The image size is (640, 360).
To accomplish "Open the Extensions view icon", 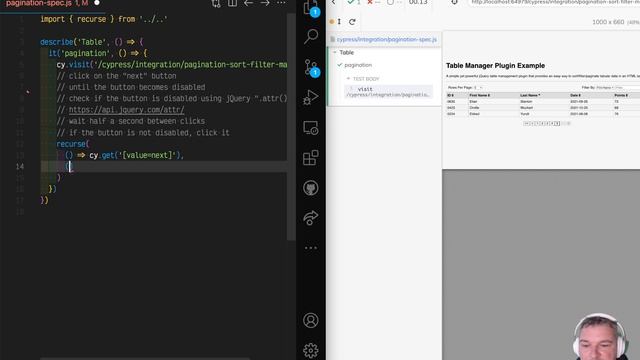I will coord(311,158).
